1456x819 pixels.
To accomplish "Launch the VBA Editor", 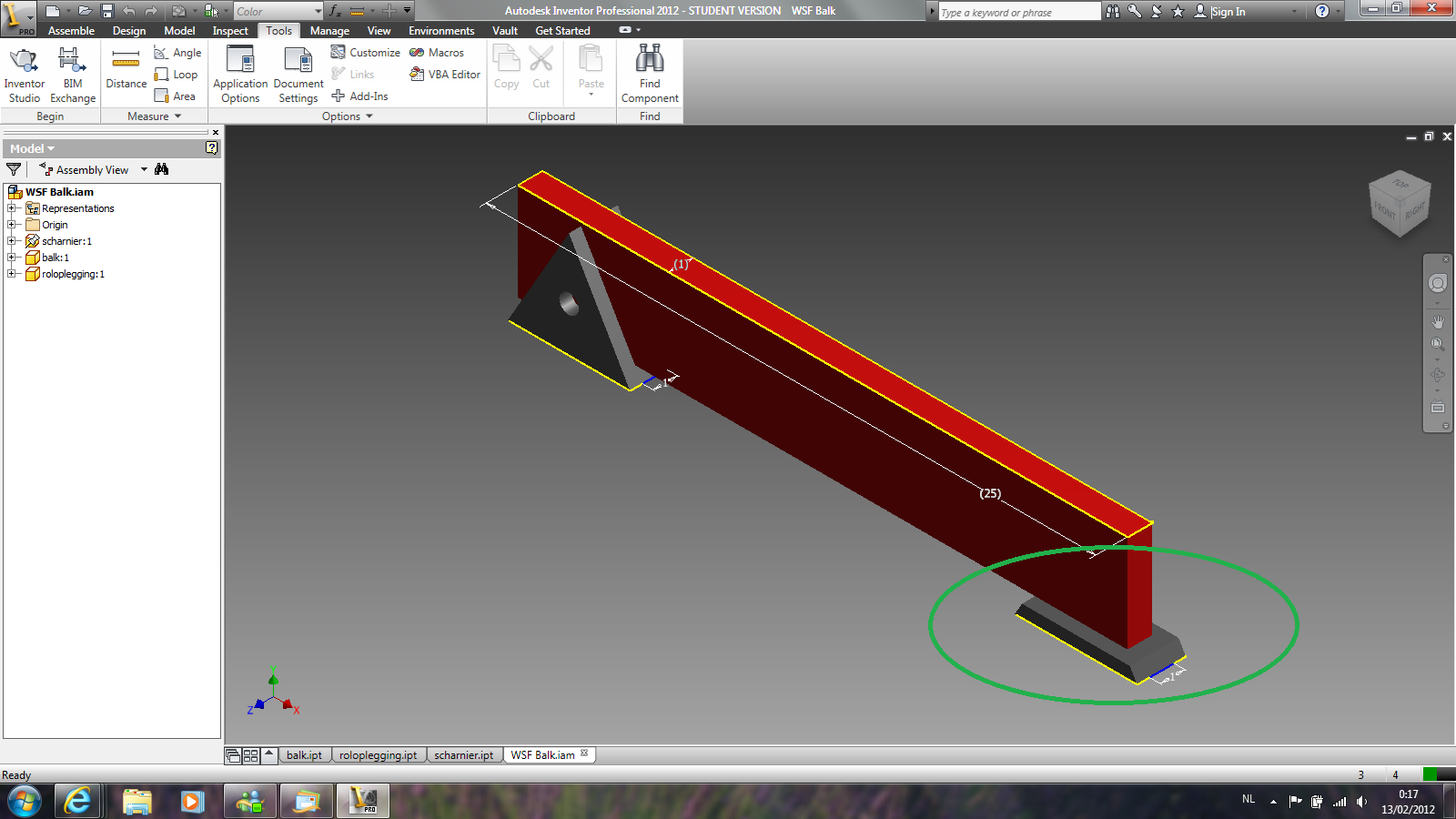I will pos(445,75).
